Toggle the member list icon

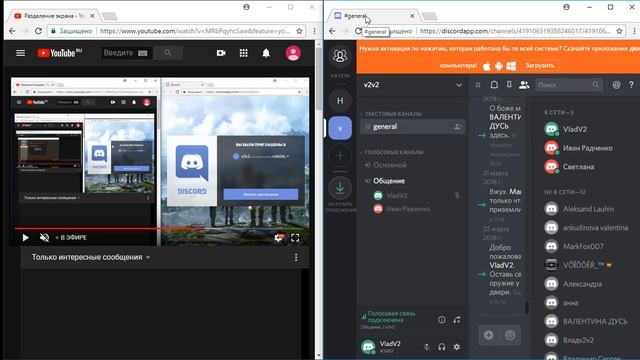click(x=524, y=85)
